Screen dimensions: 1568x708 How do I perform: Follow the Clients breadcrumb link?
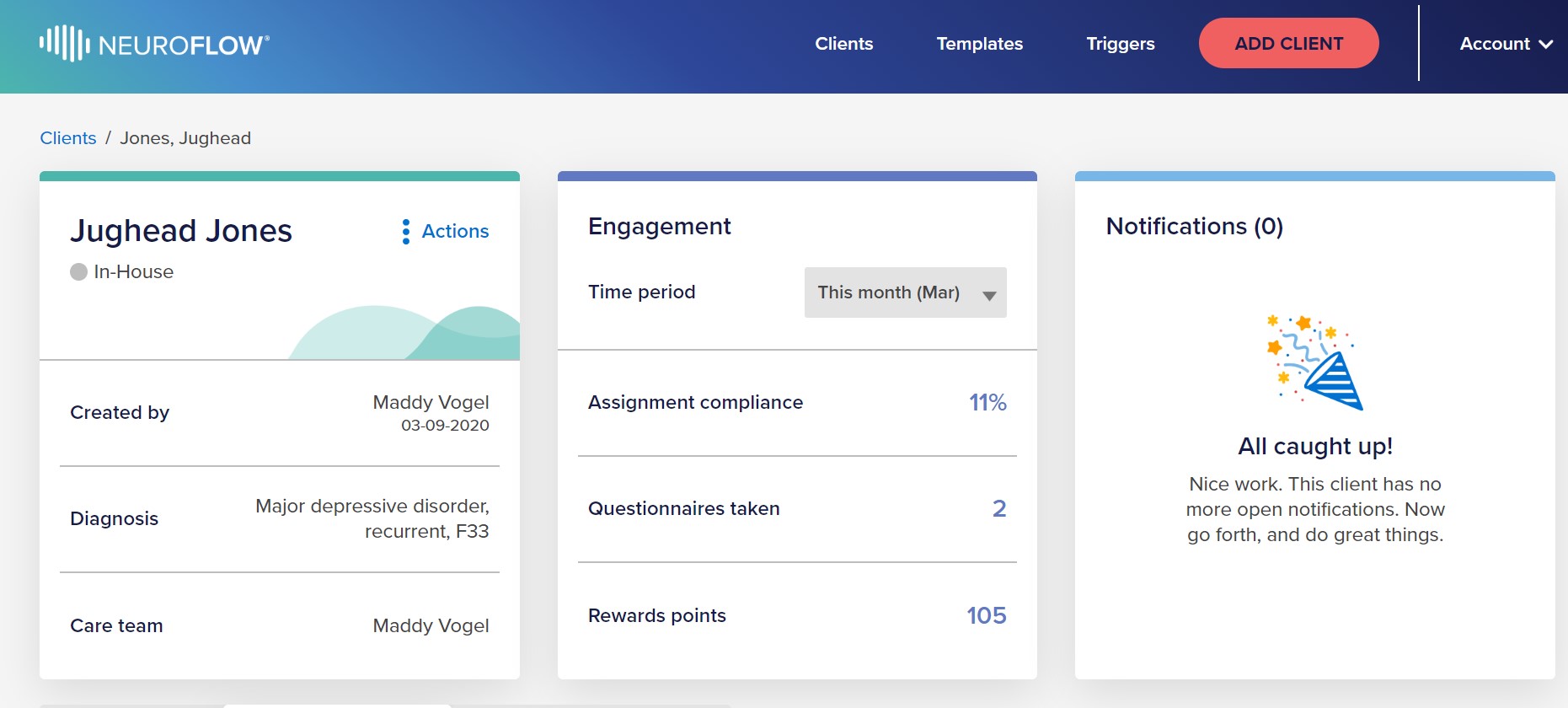(x=68, y=138)
